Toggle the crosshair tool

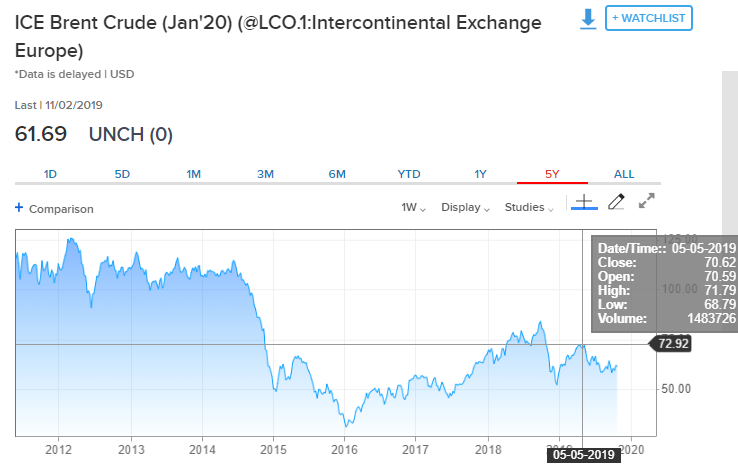pos(584,202)
